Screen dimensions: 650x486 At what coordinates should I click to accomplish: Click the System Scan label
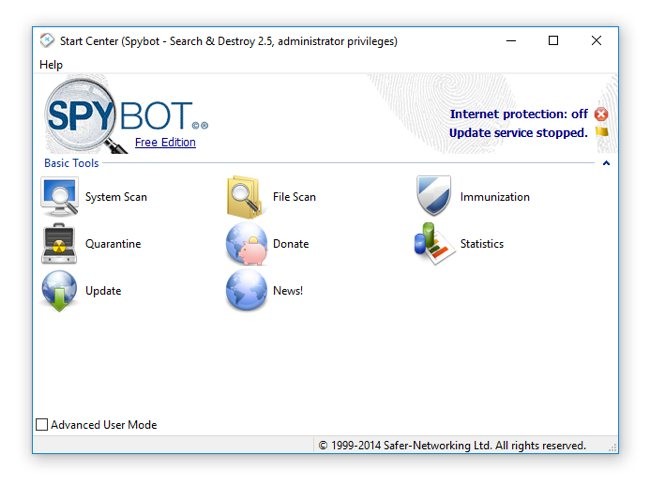(x=116, y=197)
